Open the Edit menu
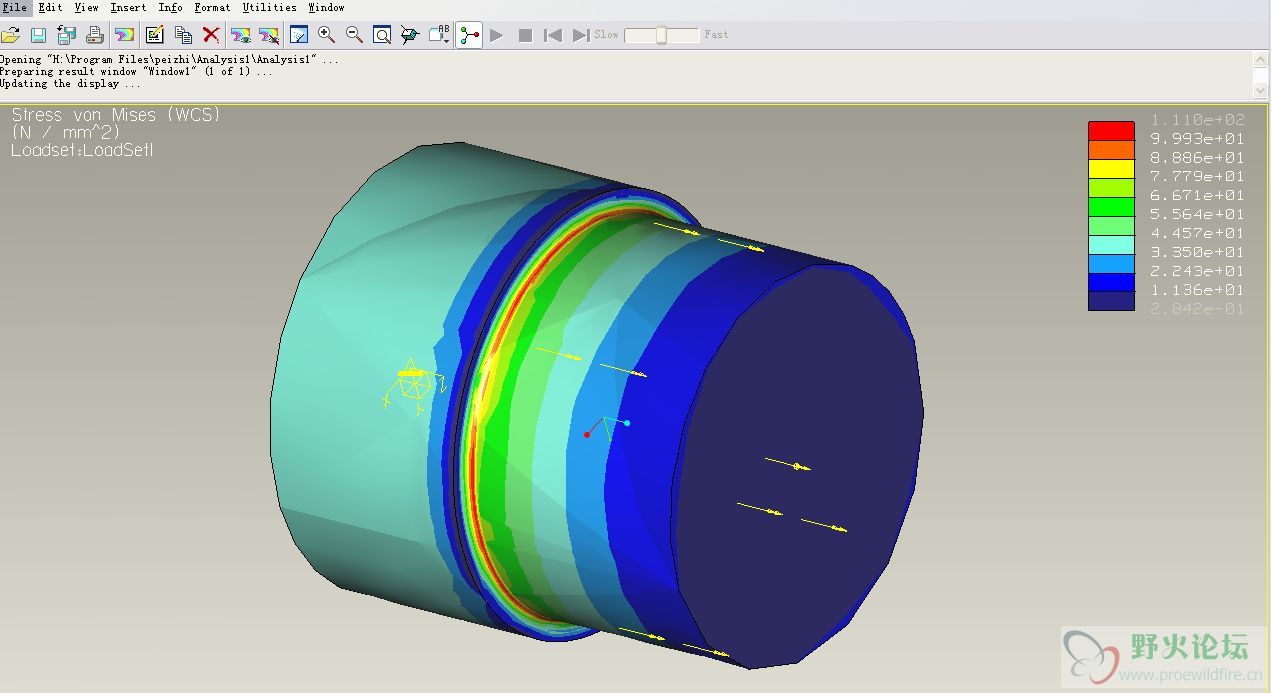The image size is (1272, 693). [x=50, y=7]
